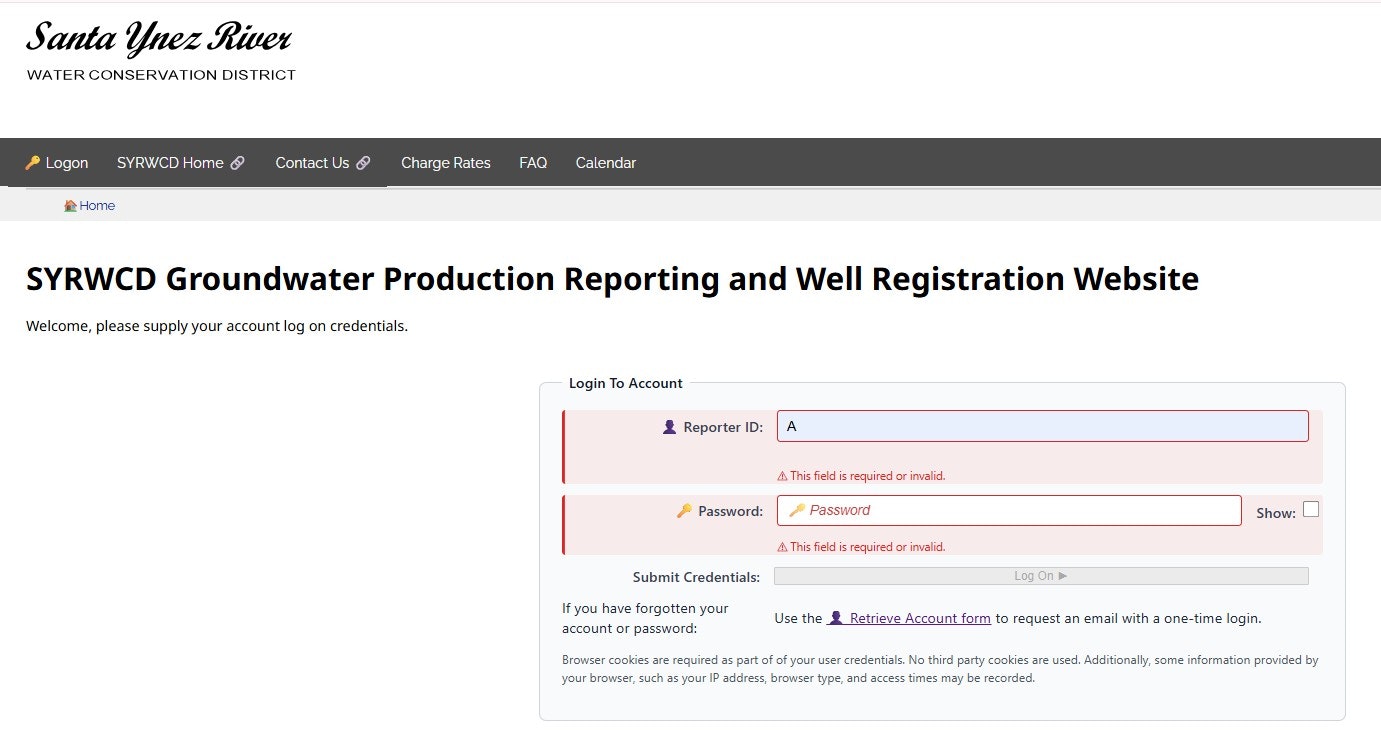Click the welcome text about log on credentials

[217, 326]
